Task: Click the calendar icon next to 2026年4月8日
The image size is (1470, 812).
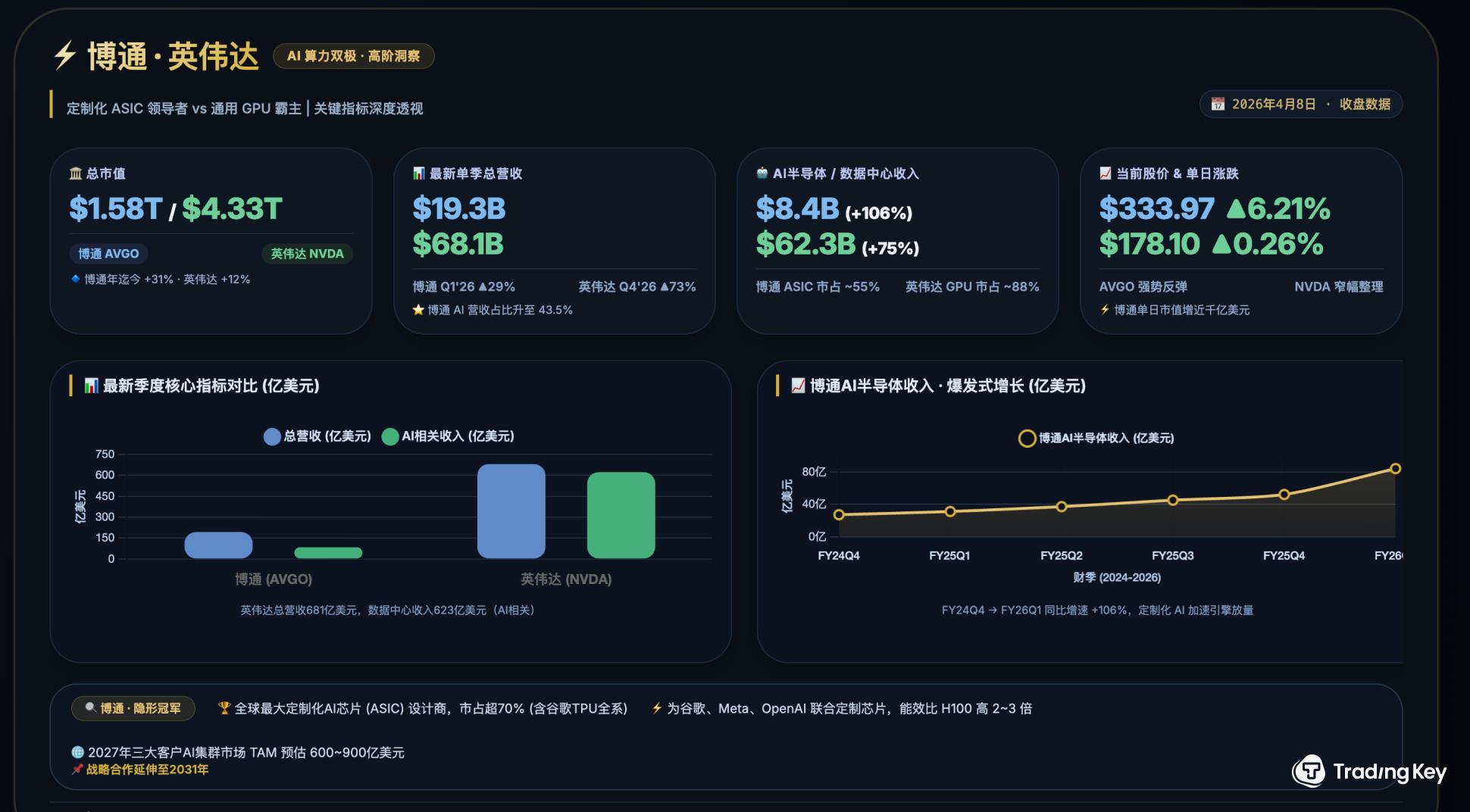Action: (x=1217, y=105)
